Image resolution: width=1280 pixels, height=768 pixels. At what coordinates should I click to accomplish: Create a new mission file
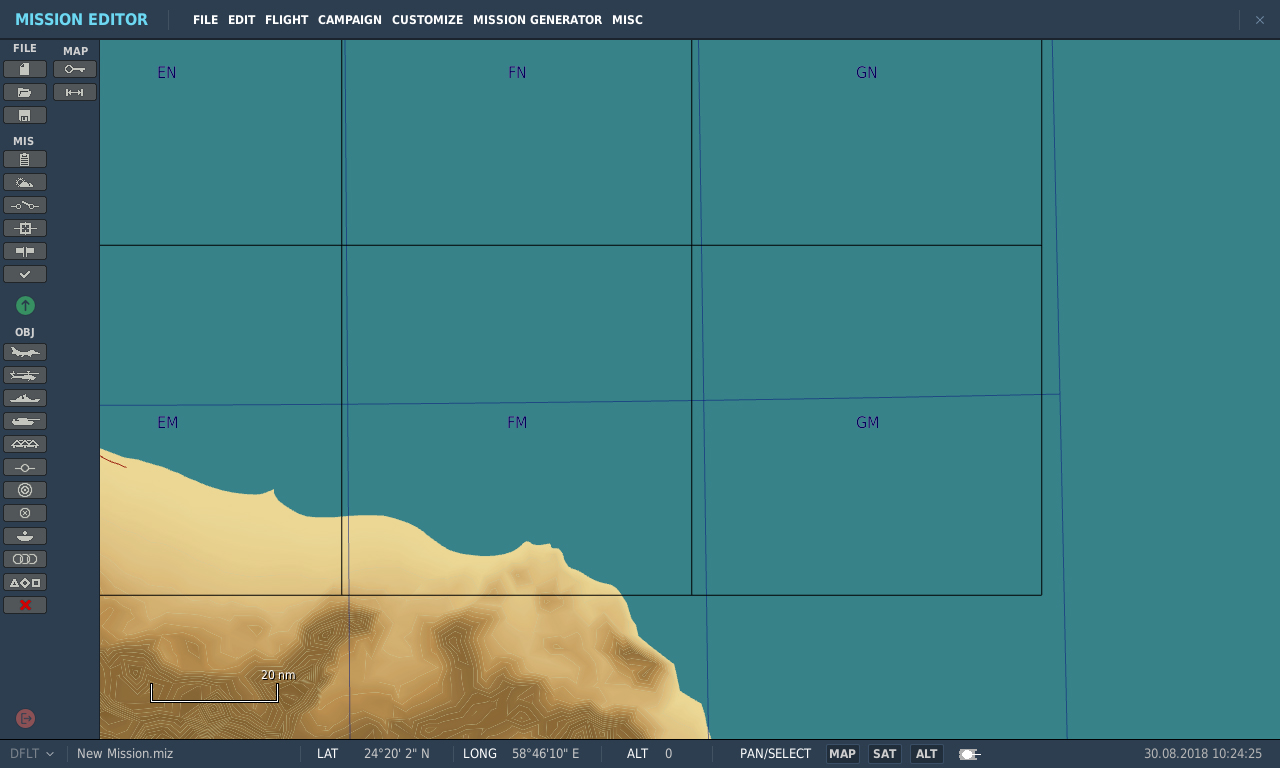tap(25, 69)
